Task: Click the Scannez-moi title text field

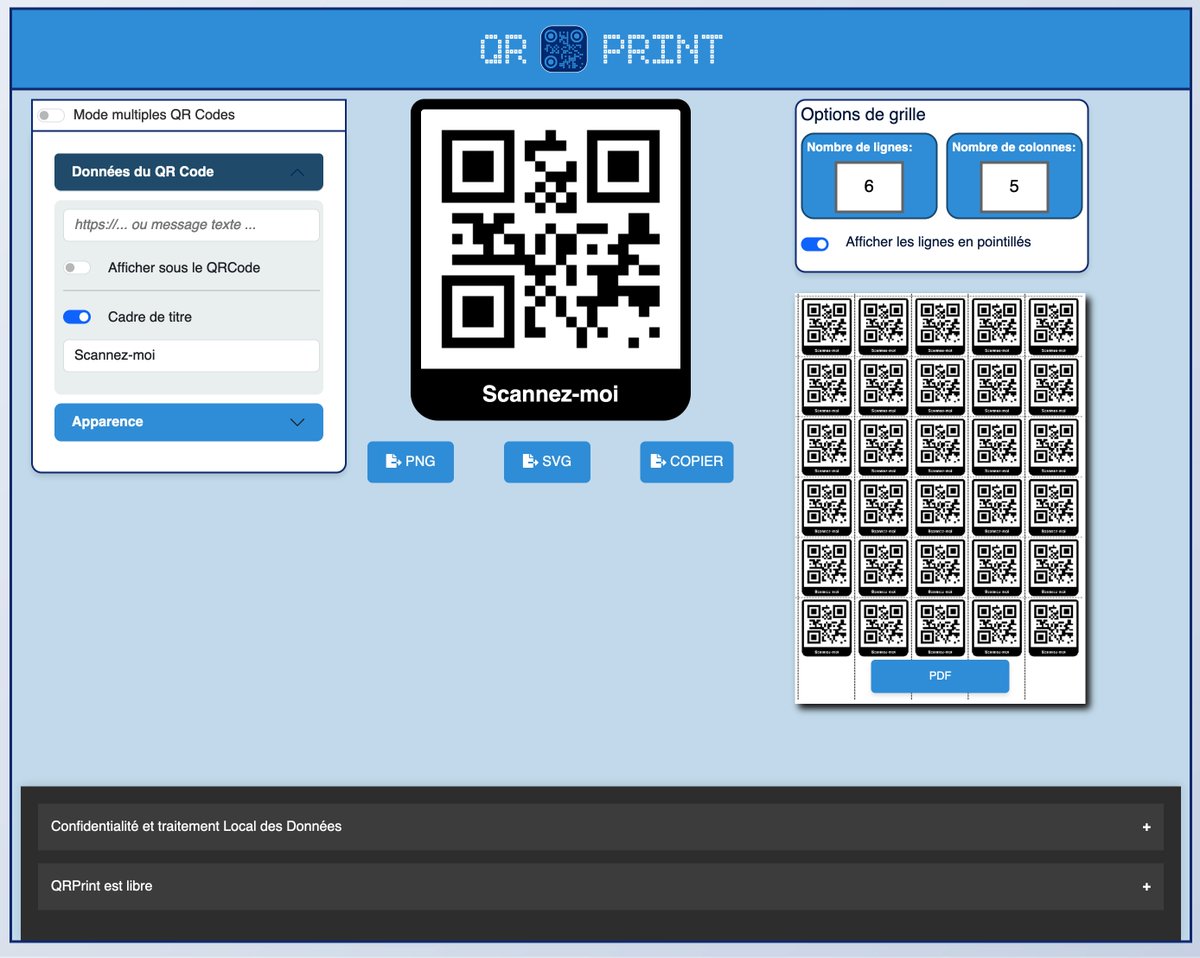Action: click(191, 355)
